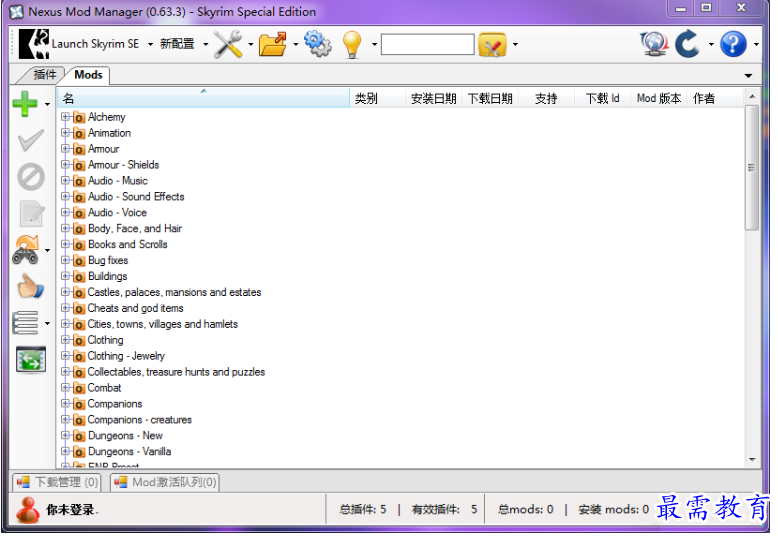Open the tab strip overflow dropdown arrow
The width and height of the screenshot is (778, 539).
click(x=748, y=75)
